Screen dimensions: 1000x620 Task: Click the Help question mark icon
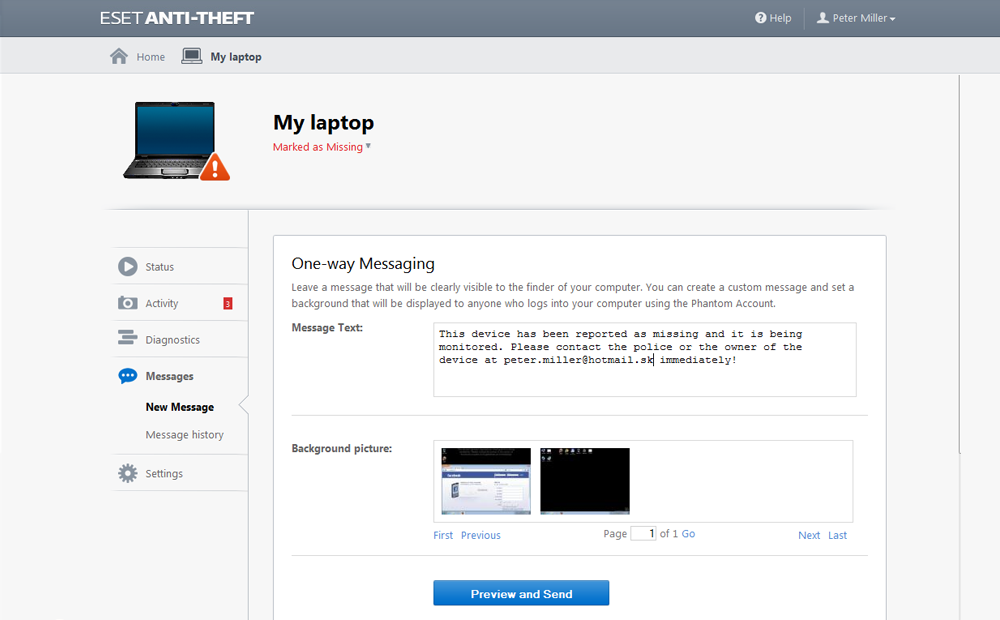[760, 18]
